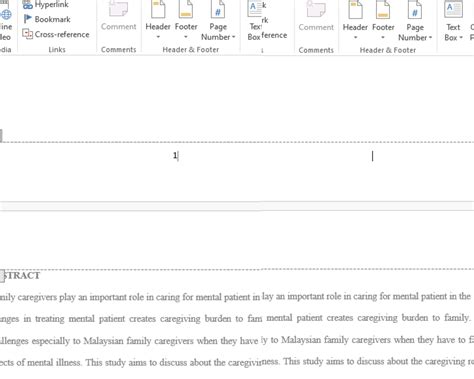474x379 pixels.
Task: Open Page Number dropdown arrow in right ribbon copy
Action: 430,38
